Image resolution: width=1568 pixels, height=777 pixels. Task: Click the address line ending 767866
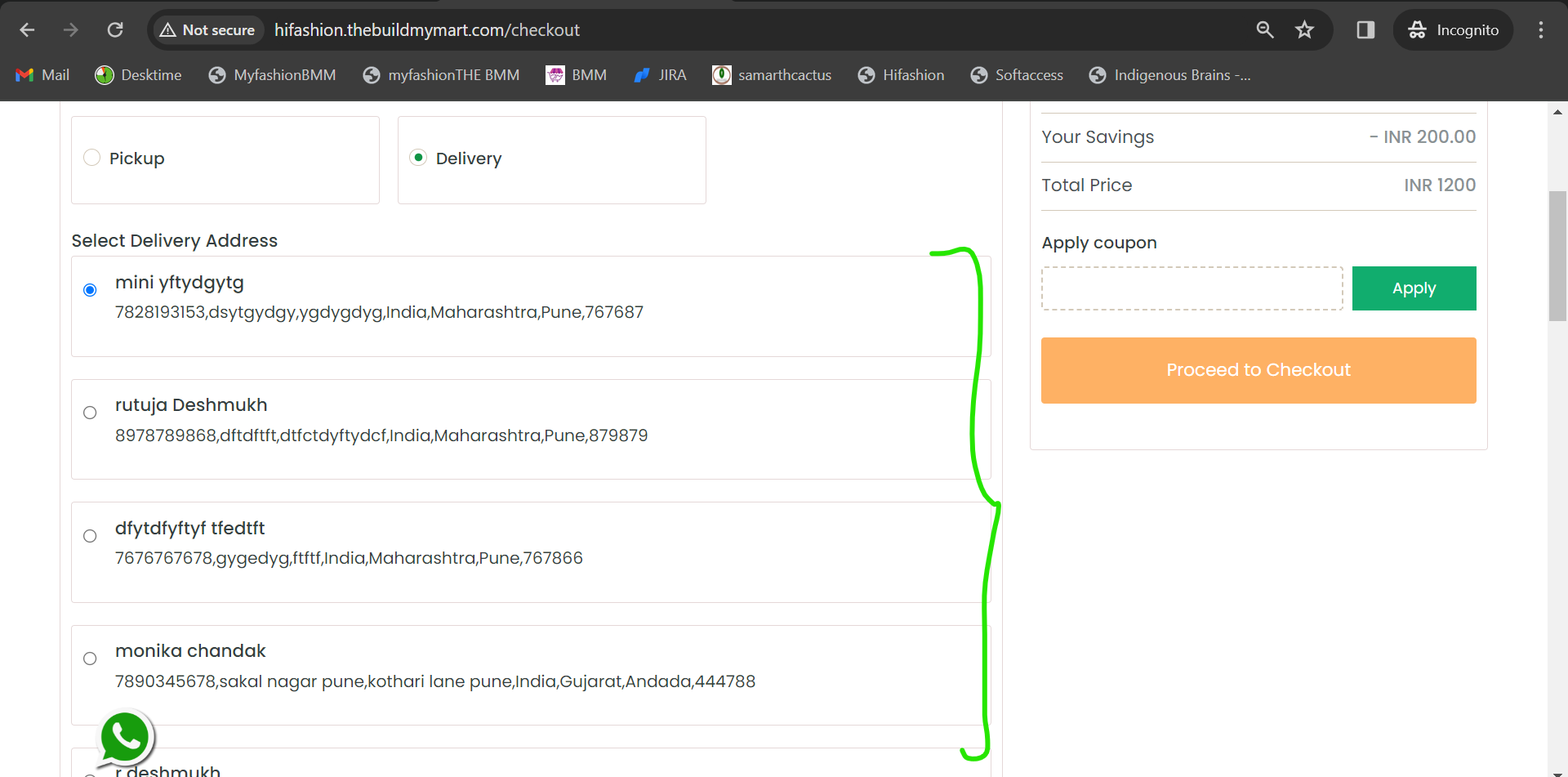[x=349, y=558]
